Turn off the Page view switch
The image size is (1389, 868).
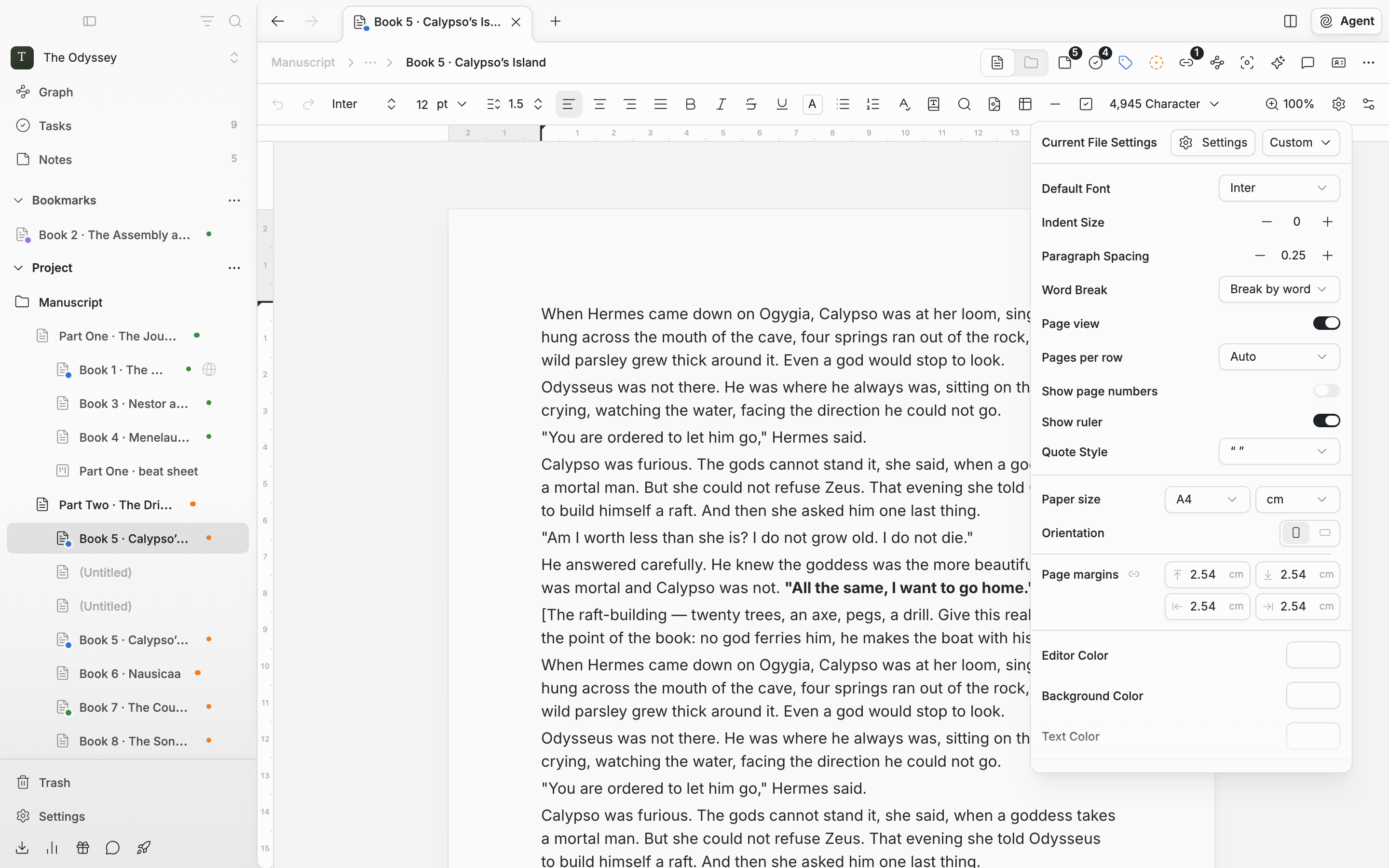(1326, 323)
